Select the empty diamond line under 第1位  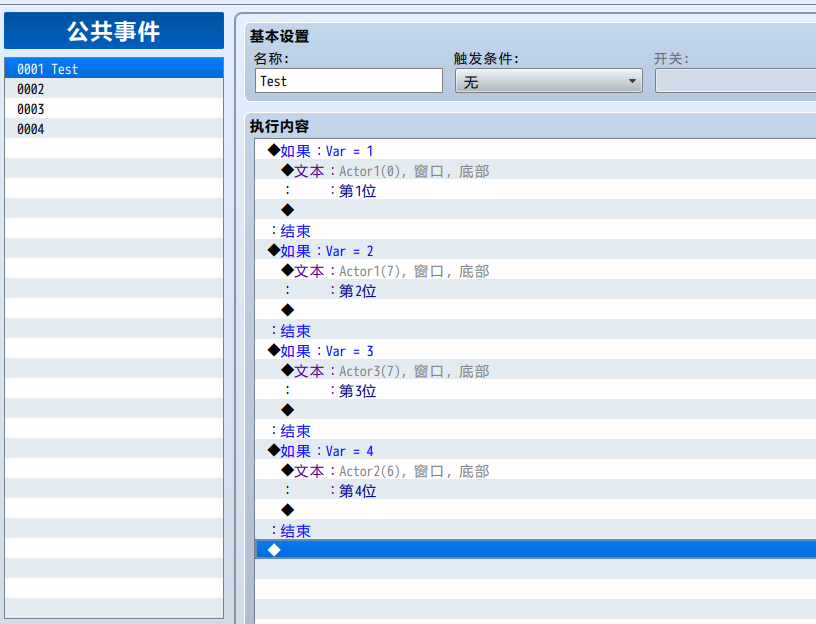pyautogui.click(x=536, y=210)
